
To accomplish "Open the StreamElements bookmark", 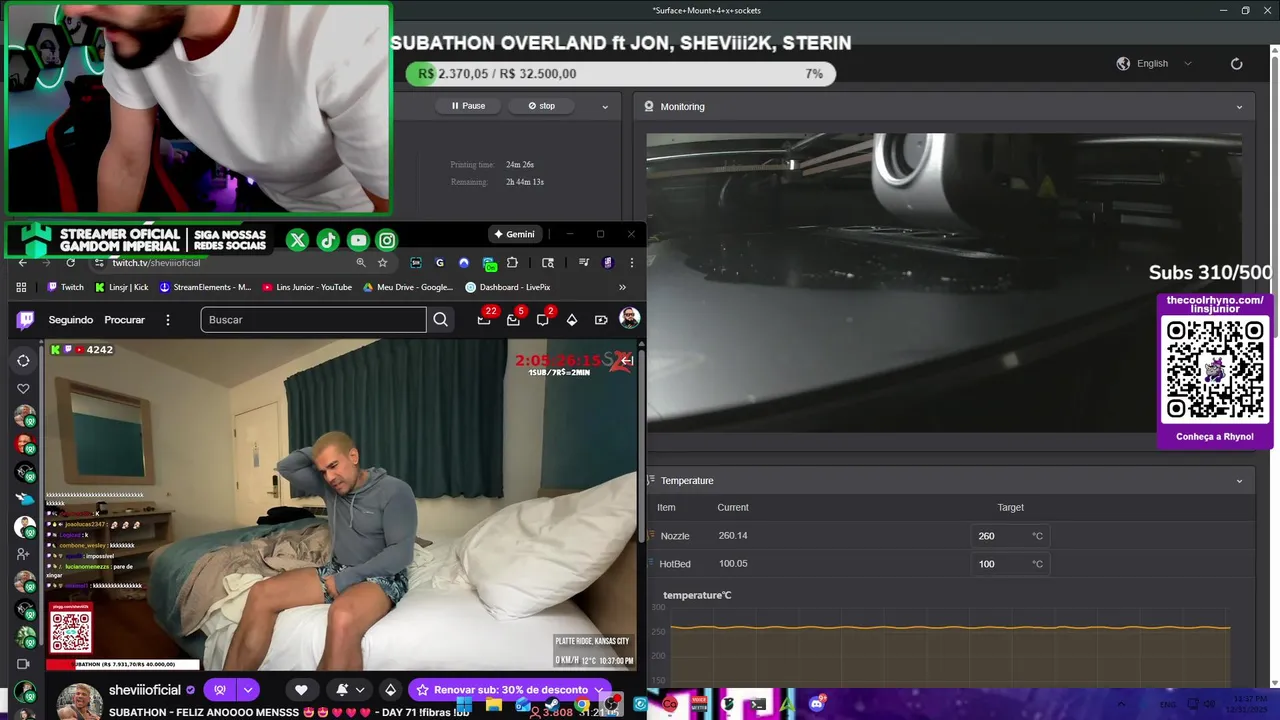I will pyautogui.click(x=205, y=287).
